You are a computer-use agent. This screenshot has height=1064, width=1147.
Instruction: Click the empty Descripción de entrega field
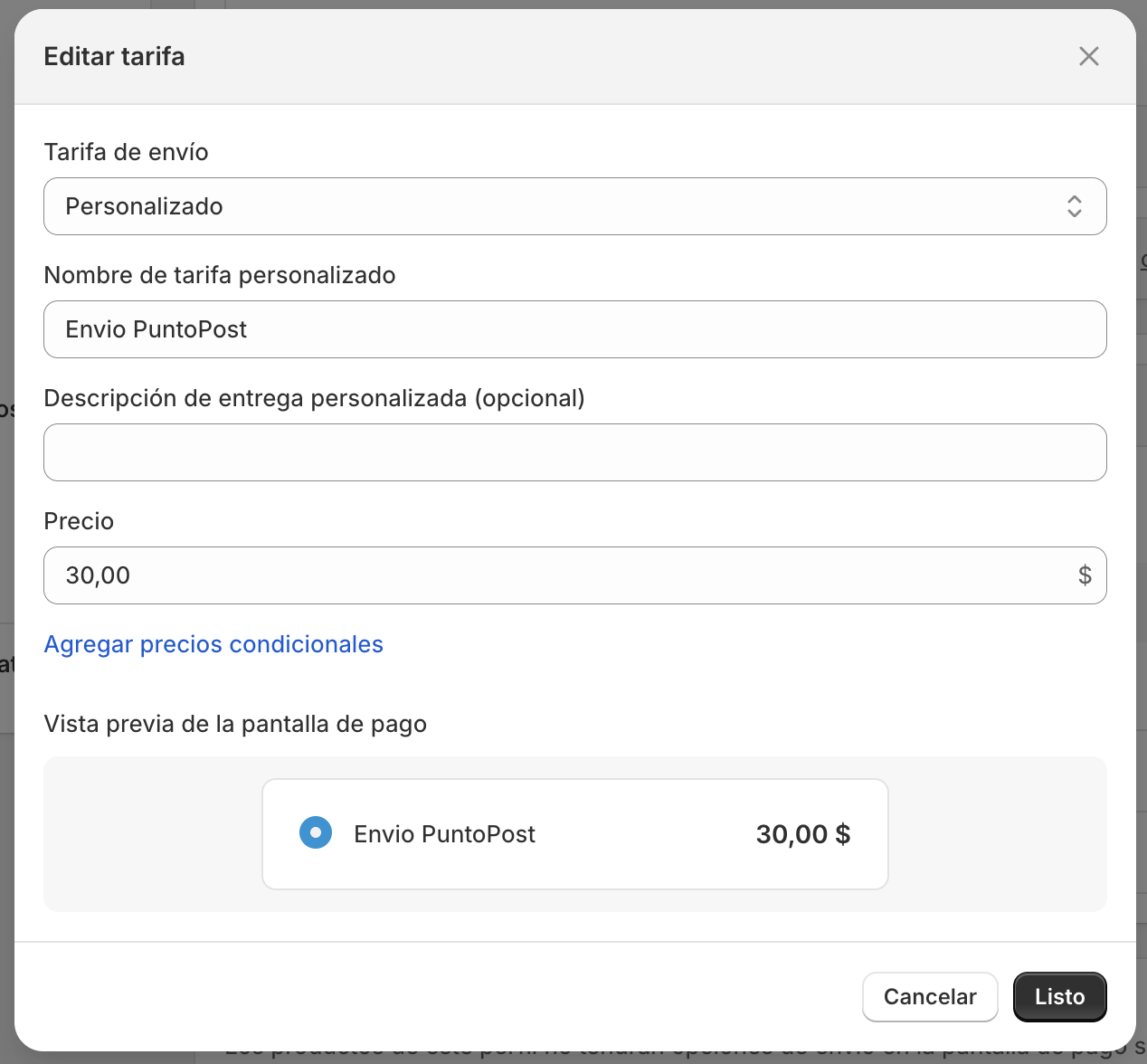coord(575,452)
